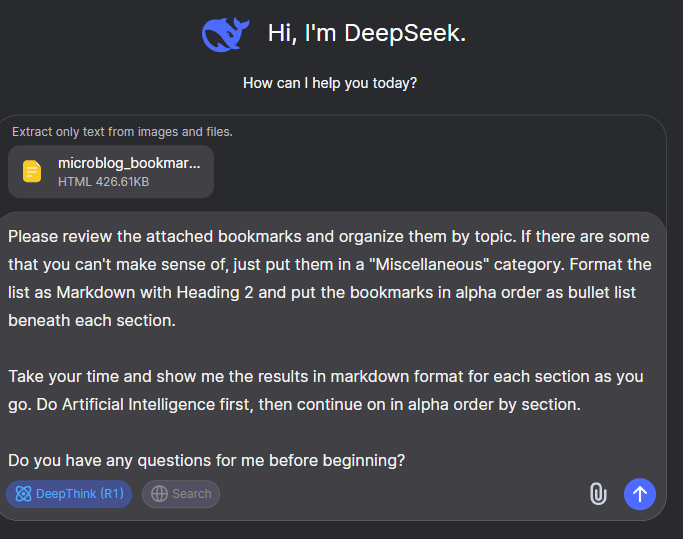683x539 pixels.
Task: Click the HTML 426.61KB file size text
Action: pyautogui.click(x=103, y=182)
